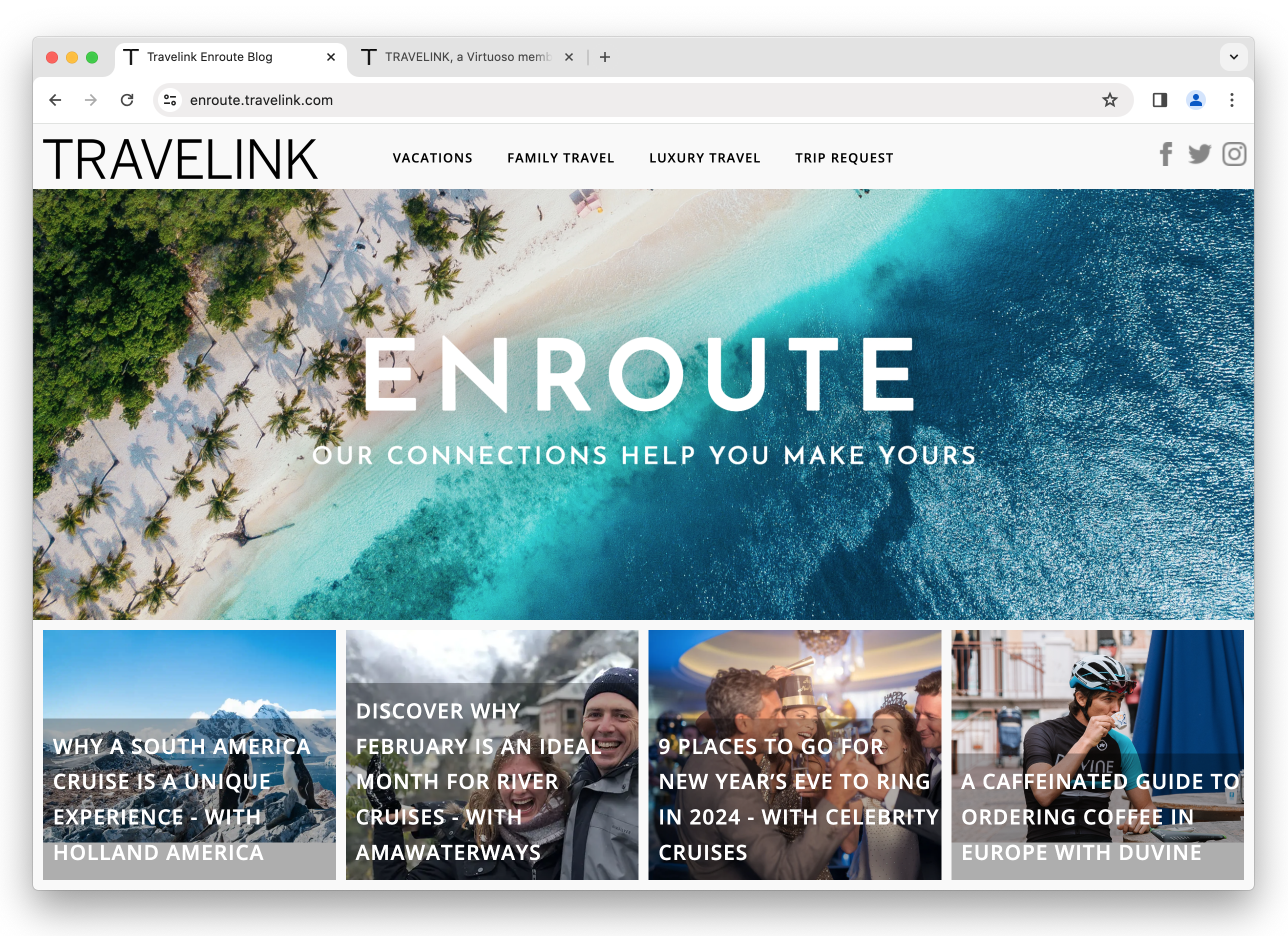View site information icon in address bar
Viewport: 1288px width, 936px height.
[x=170, y=100]
